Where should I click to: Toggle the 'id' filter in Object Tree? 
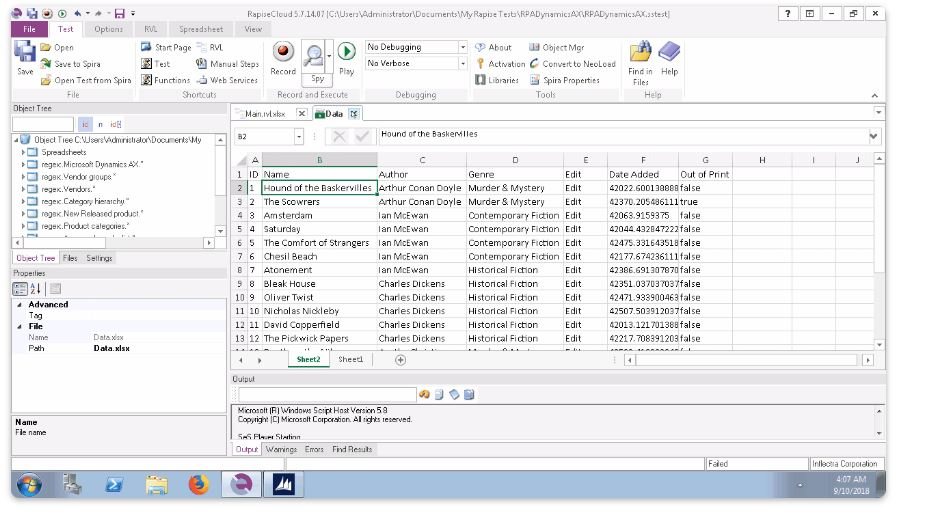116,124
